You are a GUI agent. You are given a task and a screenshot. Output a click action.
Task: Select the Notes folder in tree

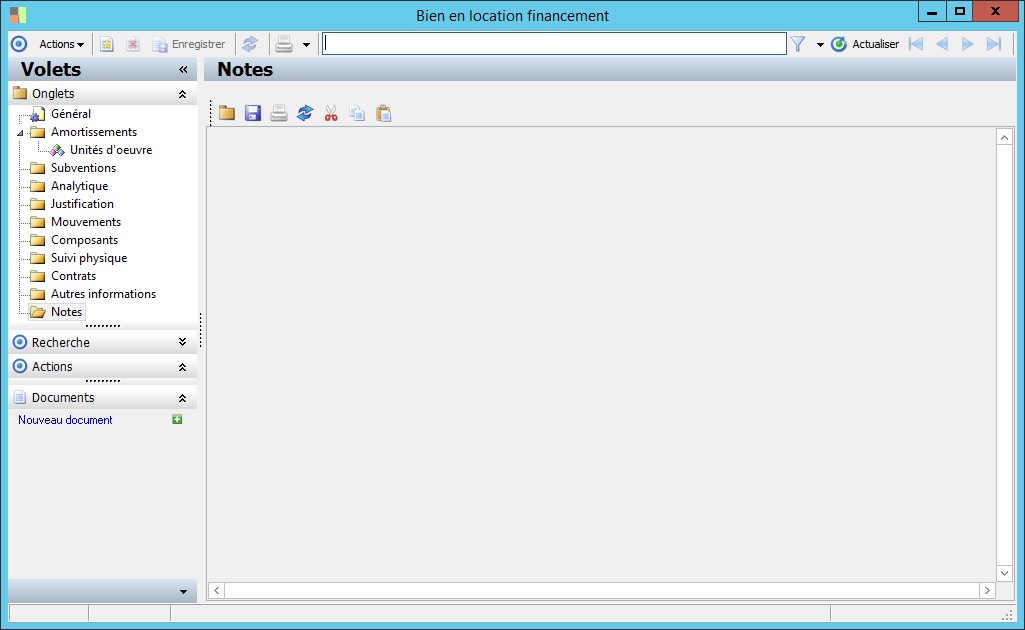[x=66, y=312]
